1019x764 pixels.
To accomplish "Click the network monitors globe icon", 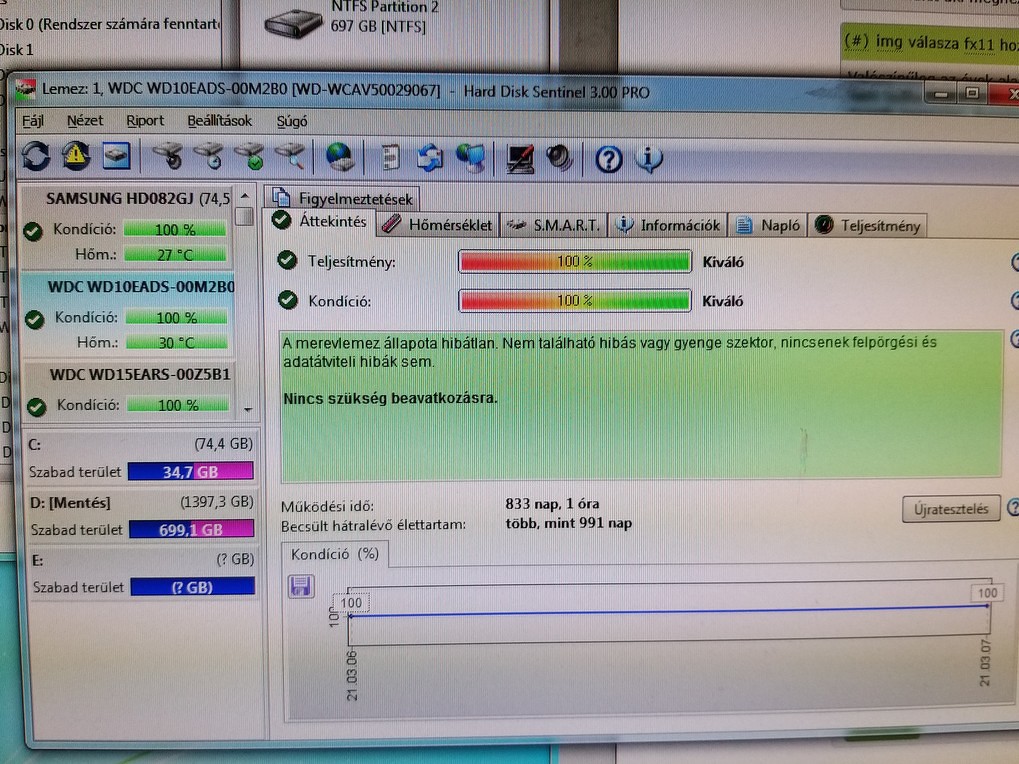I will [x=471, y=159].
